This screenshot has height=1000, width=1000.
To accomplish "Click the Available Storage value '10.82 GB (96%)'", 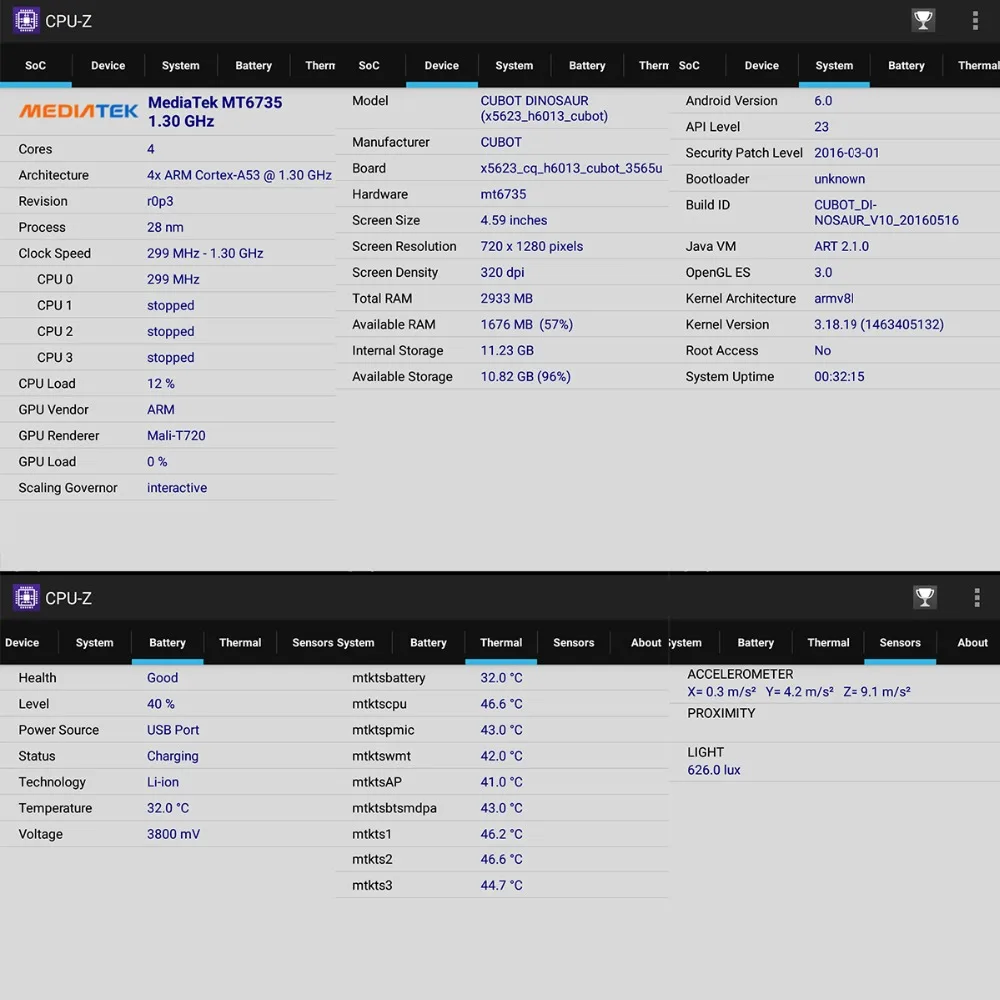I will [x=526, y=377].
